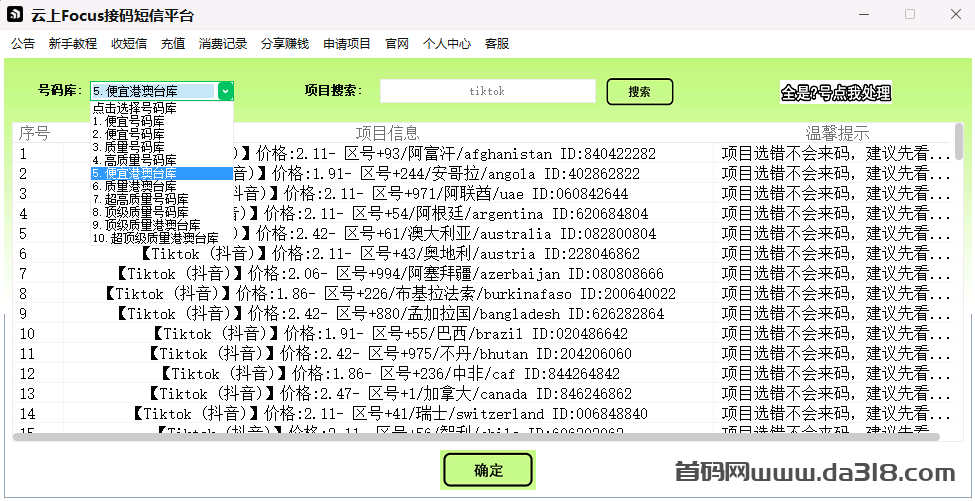Viewport: 975px width, 501px height.
Task: Select 8. 顶级质量号码库 option
Action: [162, 212]
